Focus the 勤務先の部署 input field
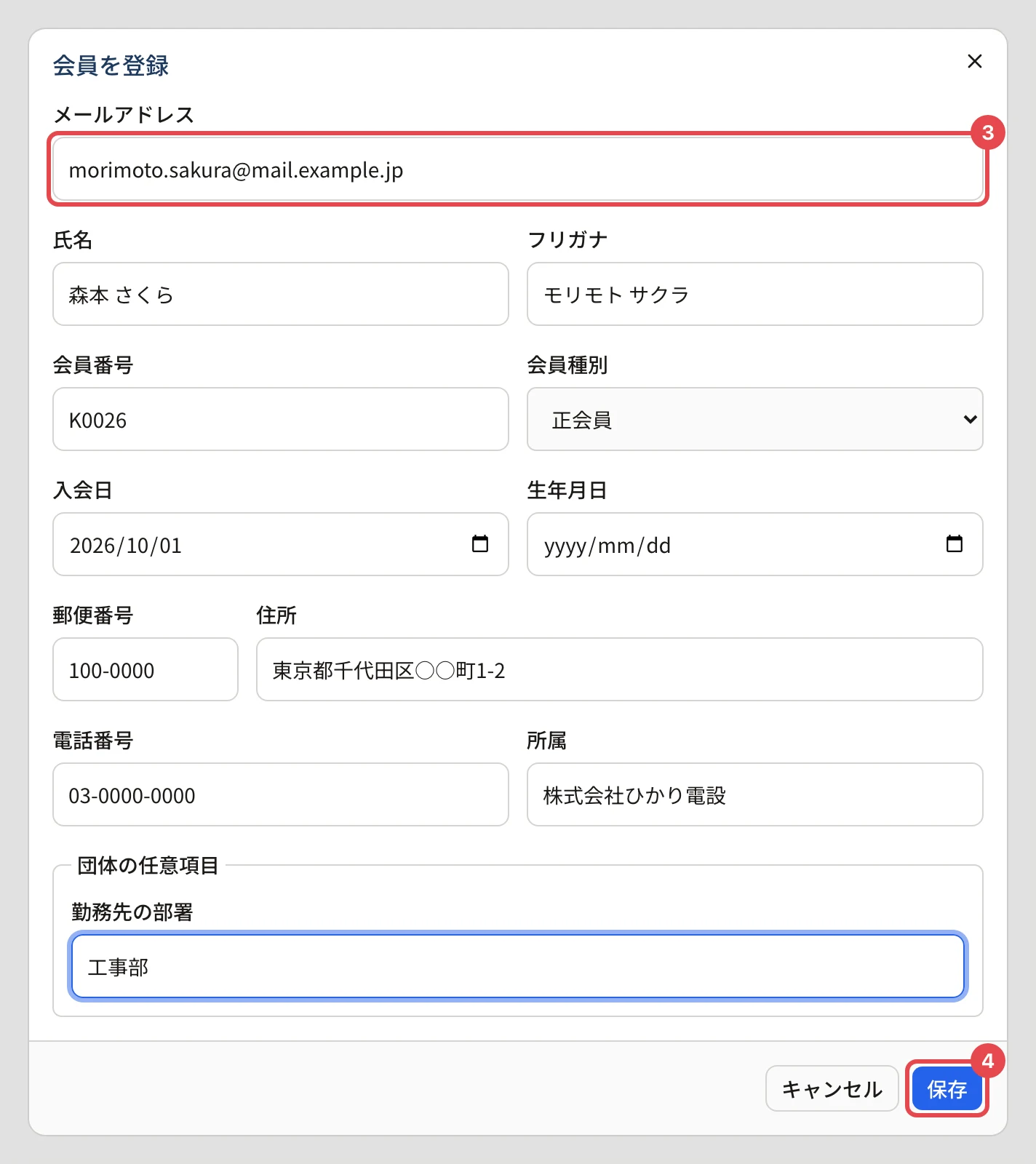Screen dimensions: 1036x1164 click(x=518, y=966)
